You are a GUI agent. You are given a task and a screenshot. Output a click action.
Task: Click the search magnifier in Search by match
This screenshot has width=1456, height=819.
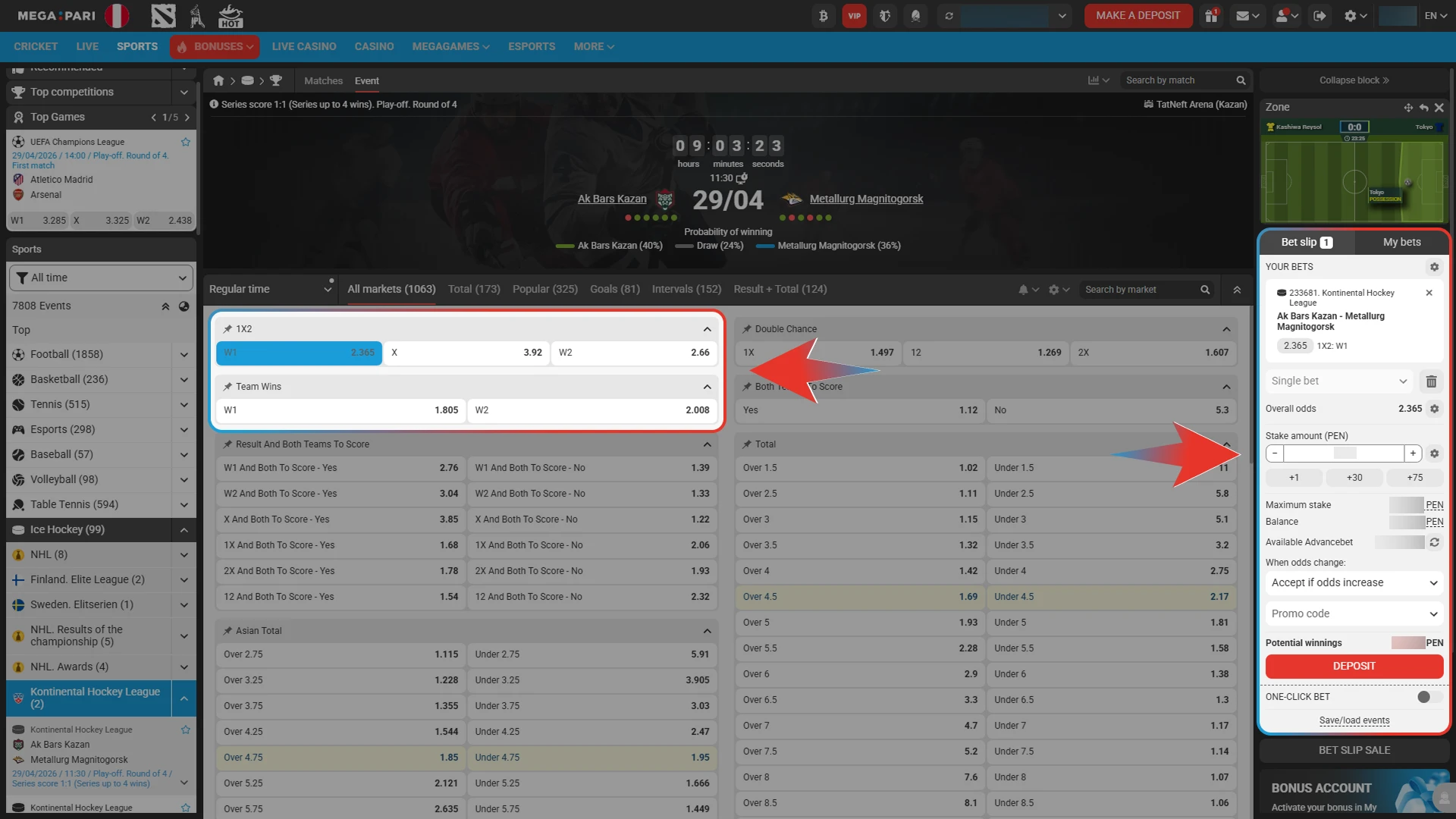click(x=1241, y=80)
